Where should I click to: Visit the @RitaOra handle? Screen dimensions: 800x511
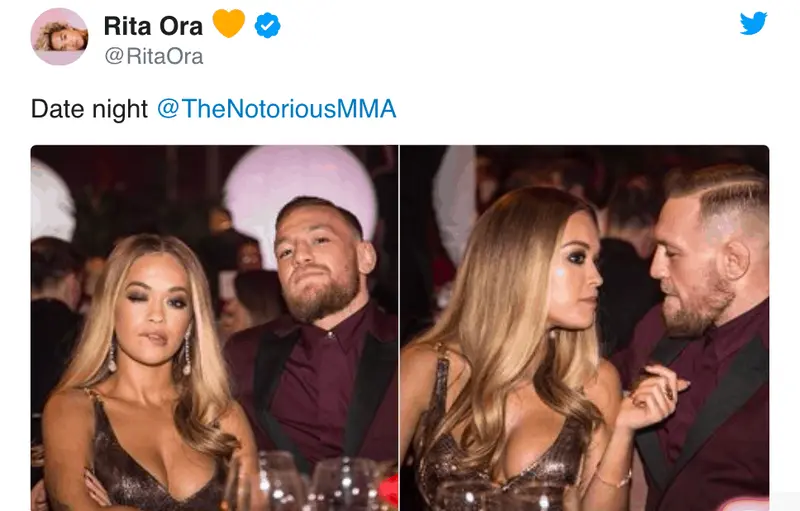point(154,56)
